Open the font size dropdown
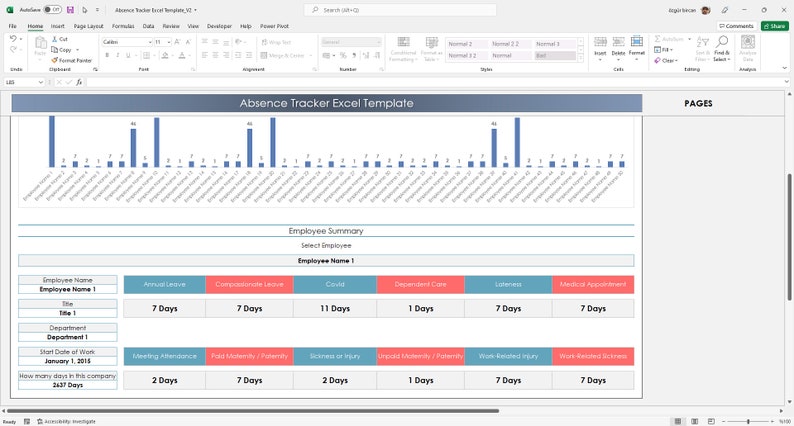This screenshot has width=794, height=426. [x=169, y=42]
